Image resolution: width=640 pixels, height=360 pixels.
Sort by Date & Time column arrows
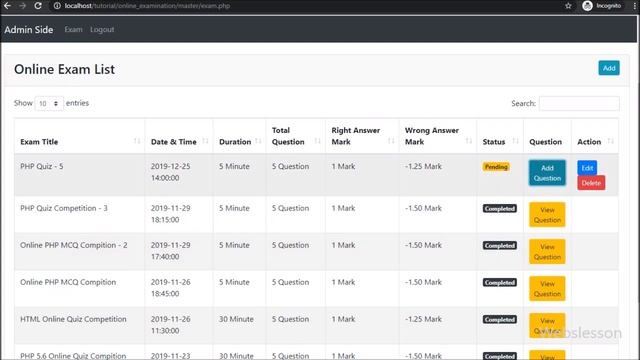[x=205, y=141]
